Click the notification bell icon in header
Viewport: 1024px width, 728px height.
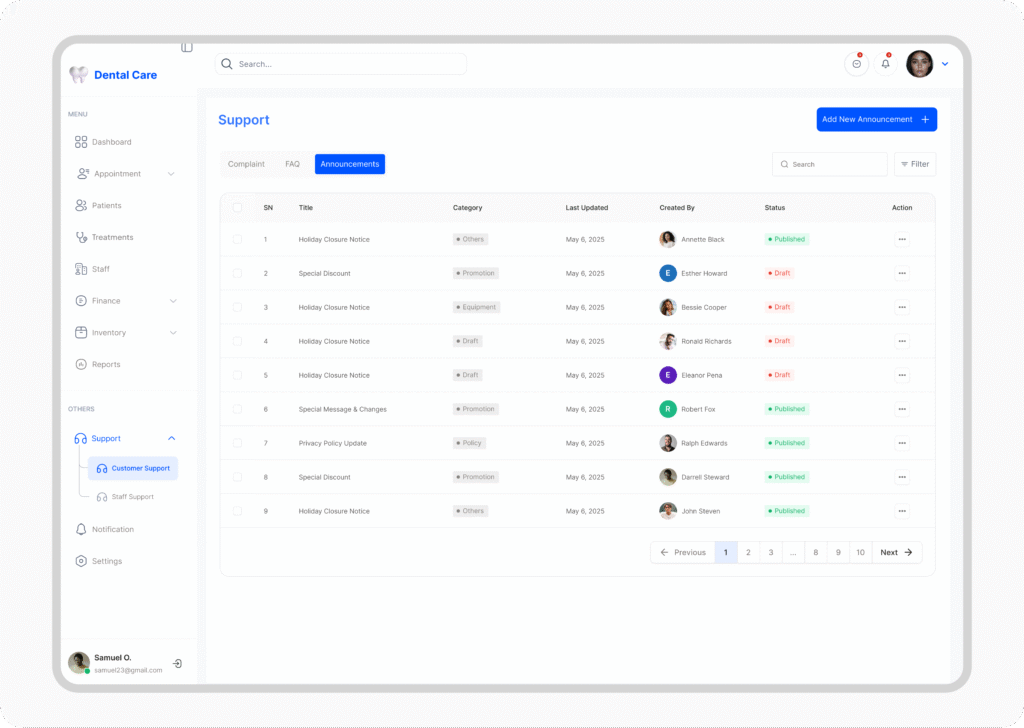click(x=885, y=64)
